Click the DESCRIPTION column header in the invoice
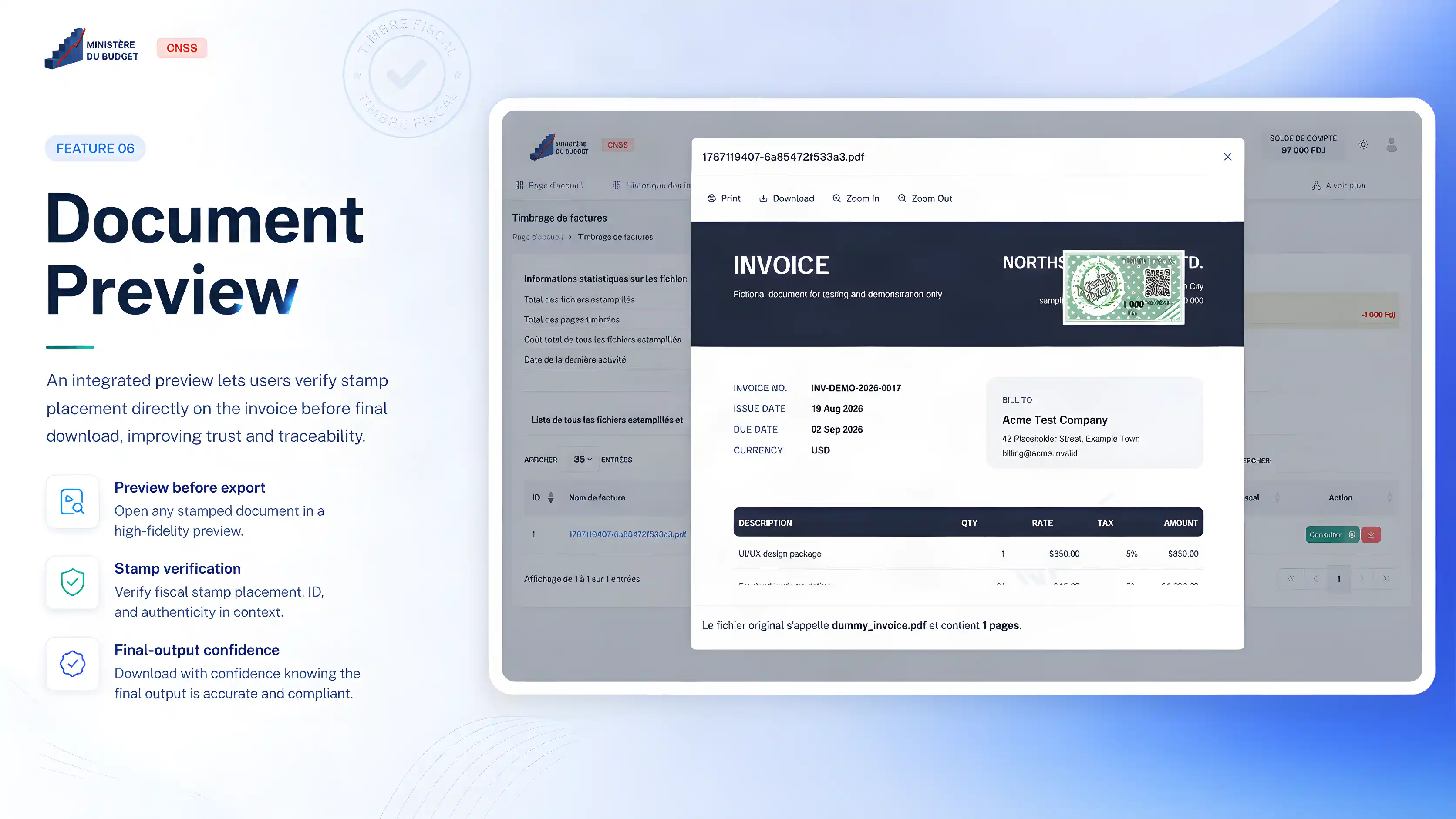Image resolution: width=1456 pixels, height=819 pixels. pyautogui.click(x=765, y=523)
